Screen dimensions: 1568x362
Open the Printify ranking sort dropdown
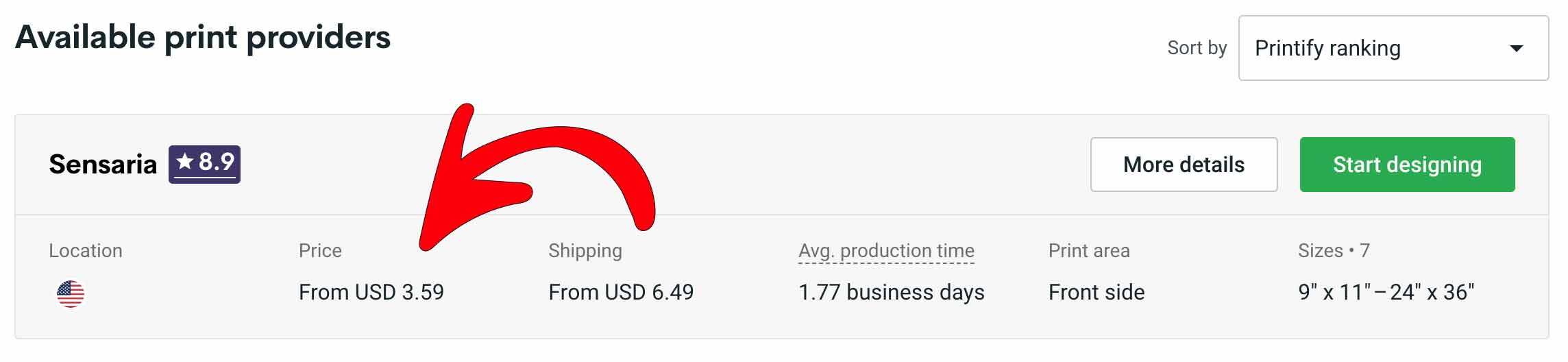(1393, 48)
